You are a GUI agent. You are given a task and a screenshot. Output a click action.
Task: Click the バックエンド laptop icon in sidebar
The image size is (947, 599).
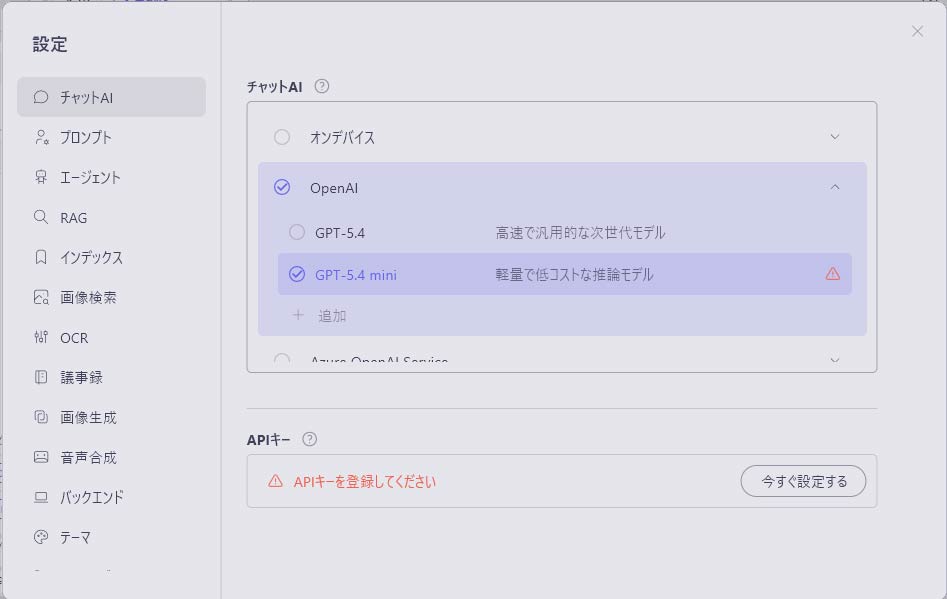(x=41, y=497)
